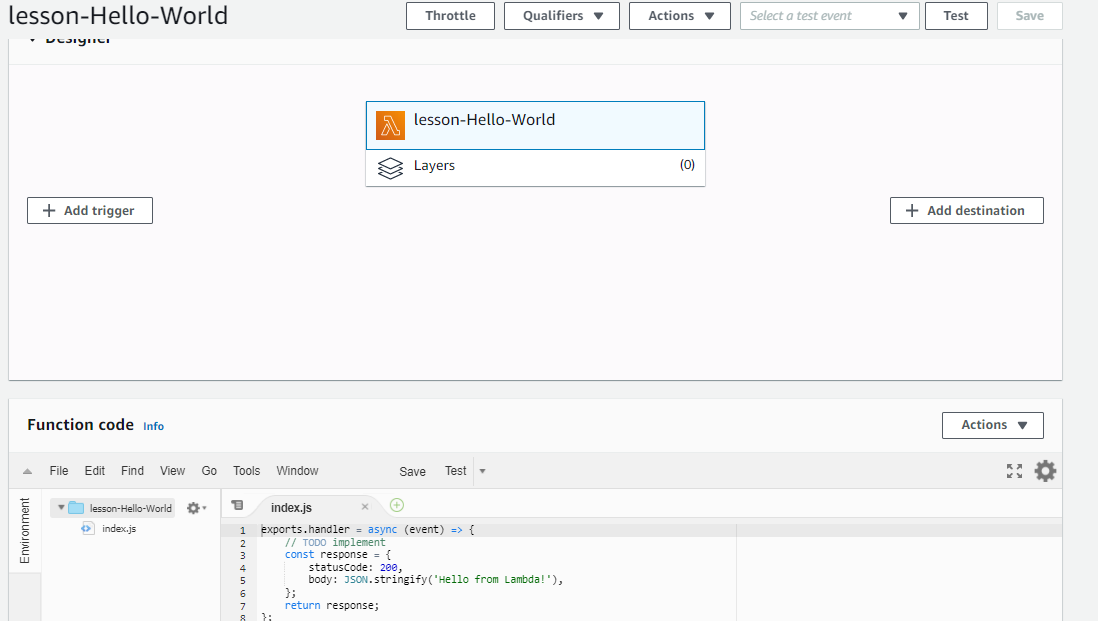Open the Select a test event dropdown

point(829,15)
